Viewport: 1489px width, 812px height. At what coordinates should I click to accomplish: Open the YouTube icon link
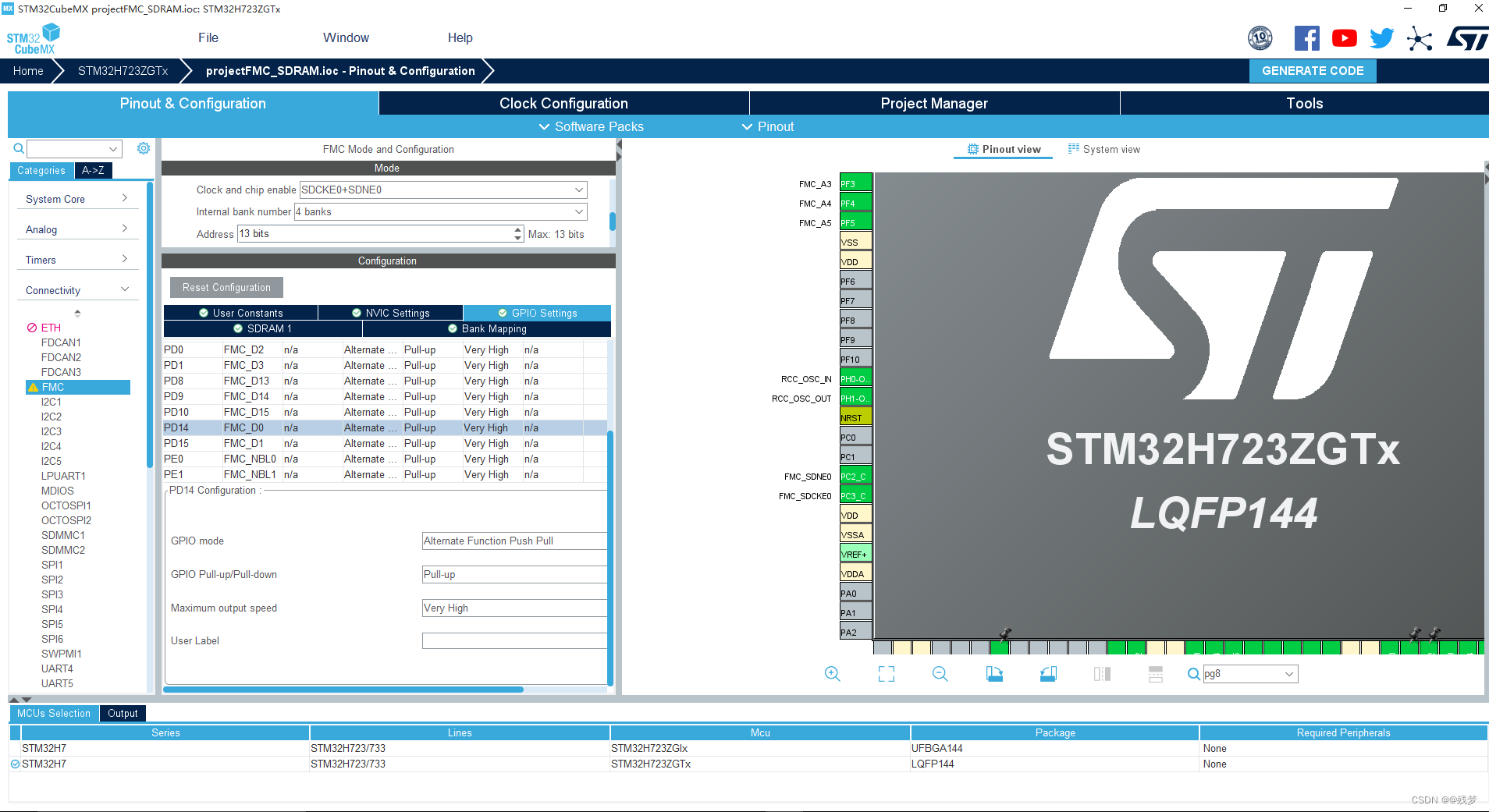click(x=1344, y=38)
